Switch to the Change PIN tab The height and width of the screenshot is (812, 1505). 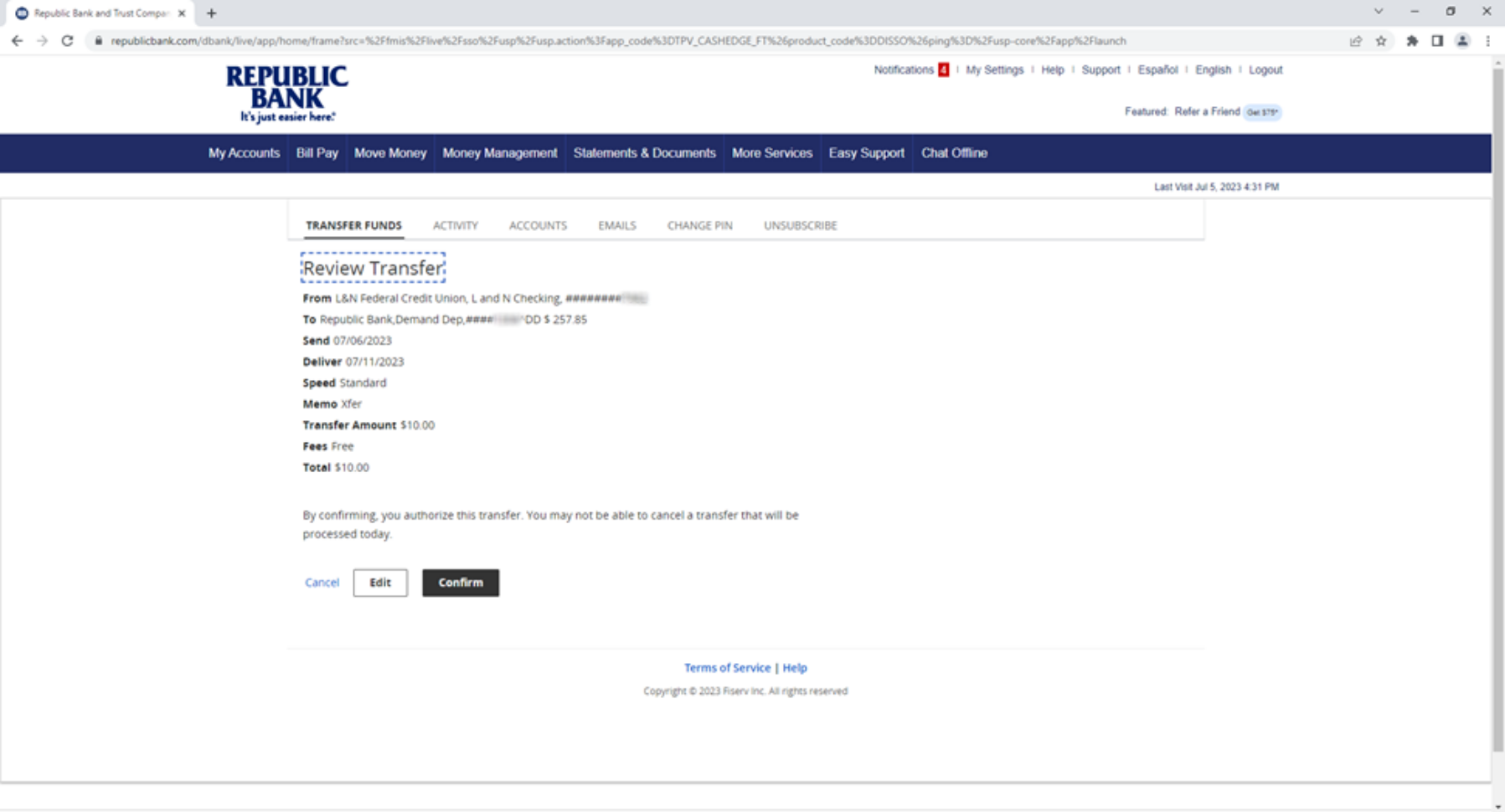(x=700, y=225)
